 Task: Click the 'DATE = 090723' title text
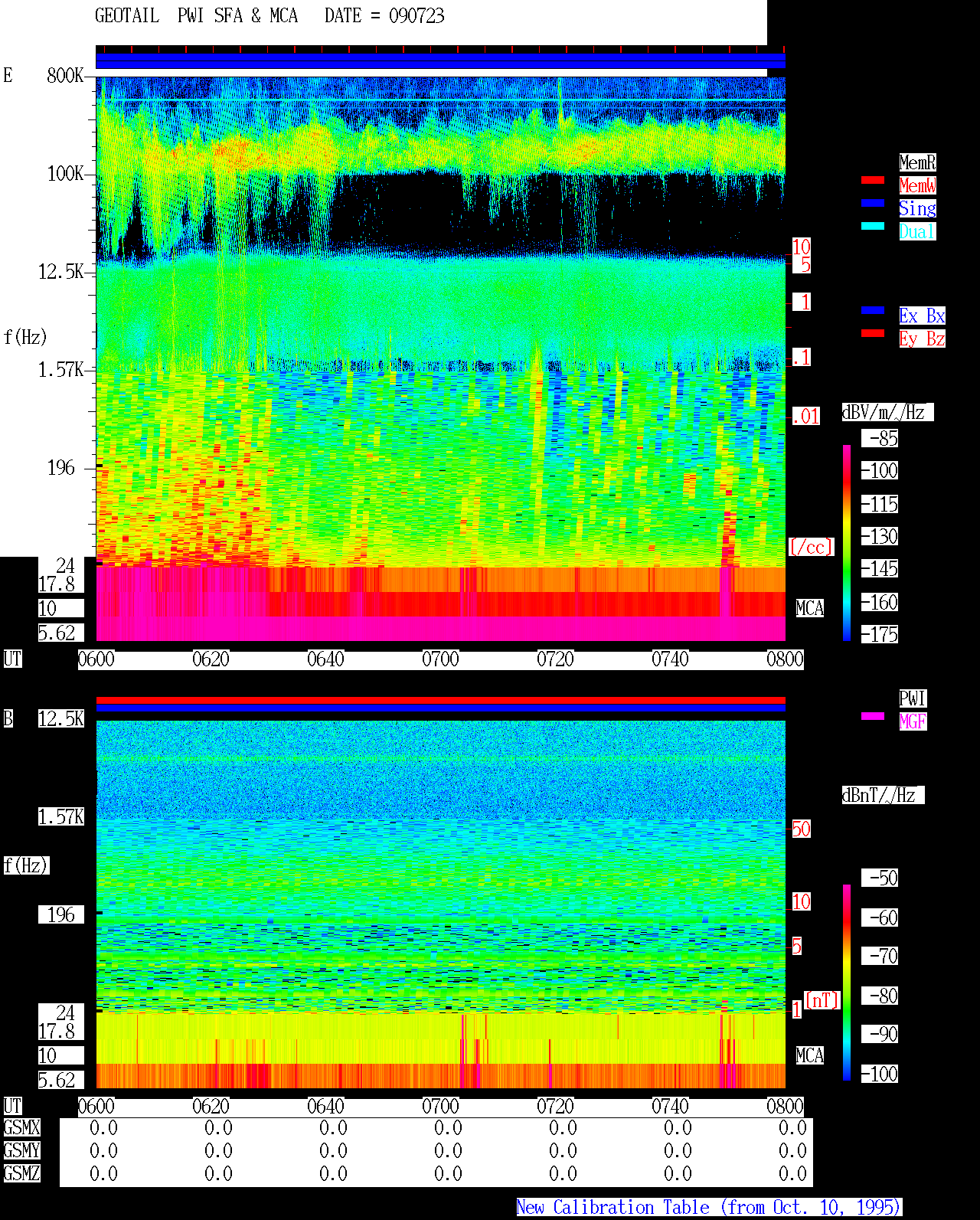[384, 16]
